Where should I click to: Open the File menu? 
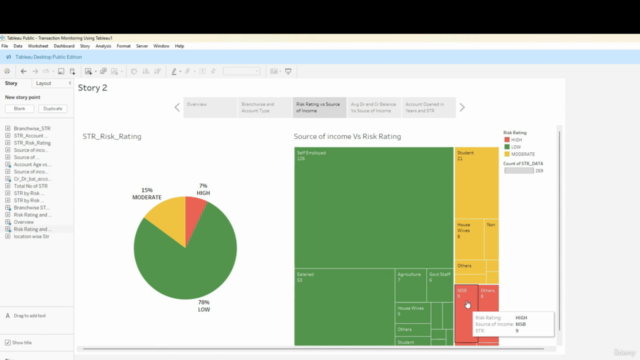4,46
